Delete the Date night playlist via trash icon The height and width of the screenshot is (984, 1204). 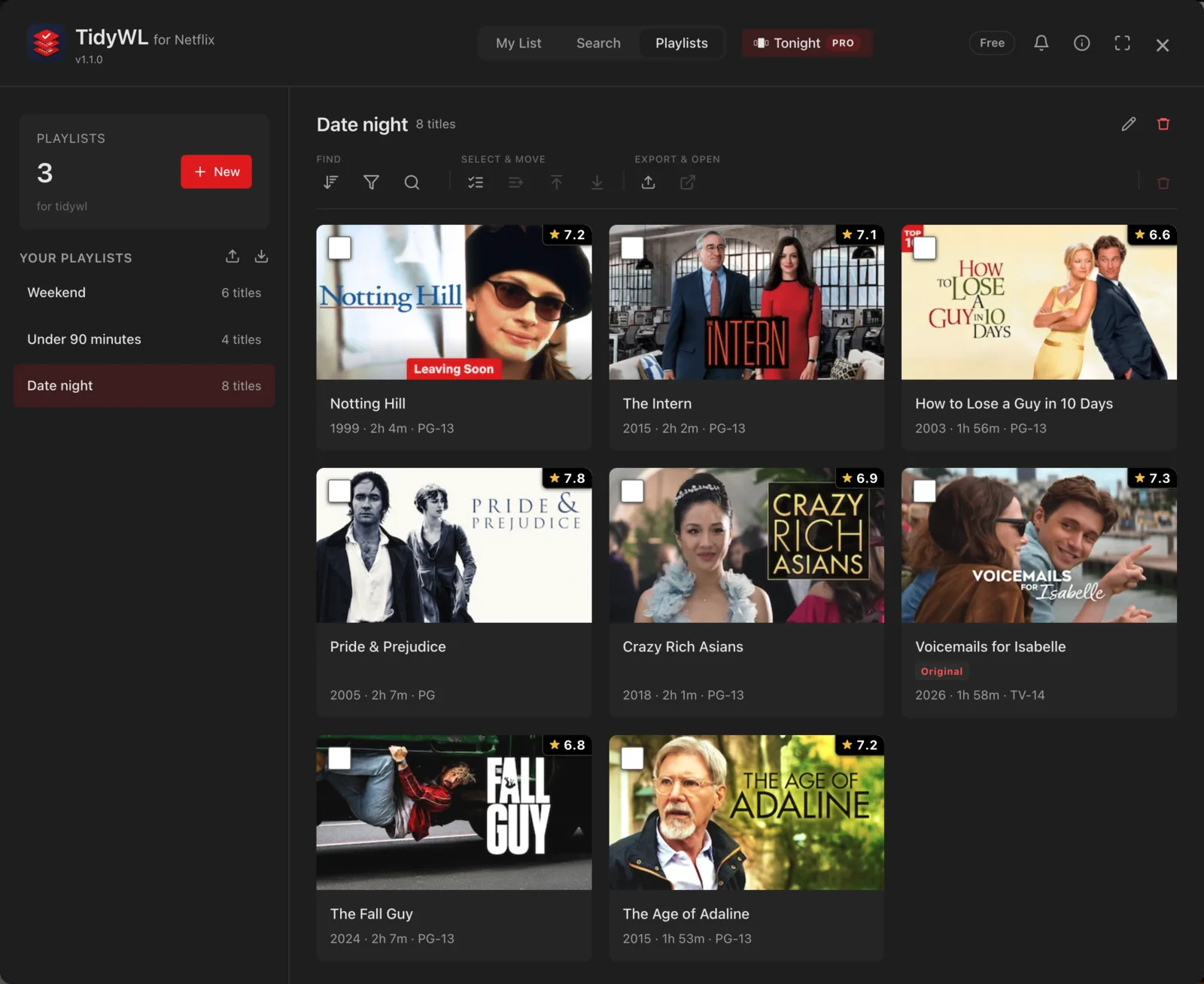(x=1163, y=124)
